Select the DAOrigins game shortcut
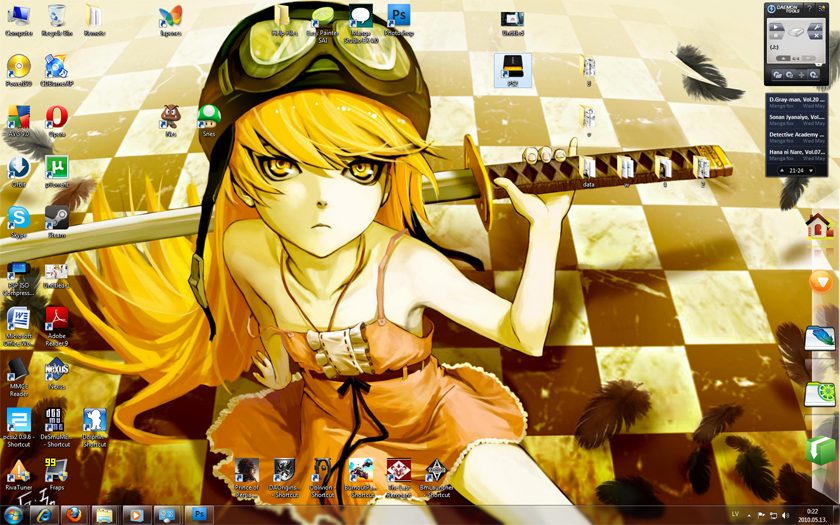Viewport: 840px width, 525px height. coord(284,478)
